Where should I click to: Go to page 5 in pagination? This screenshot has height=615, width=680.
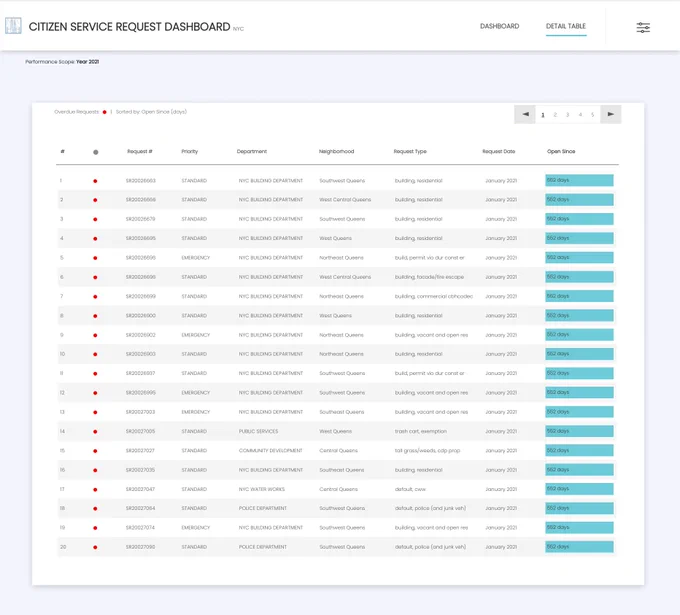click(592, 115)
